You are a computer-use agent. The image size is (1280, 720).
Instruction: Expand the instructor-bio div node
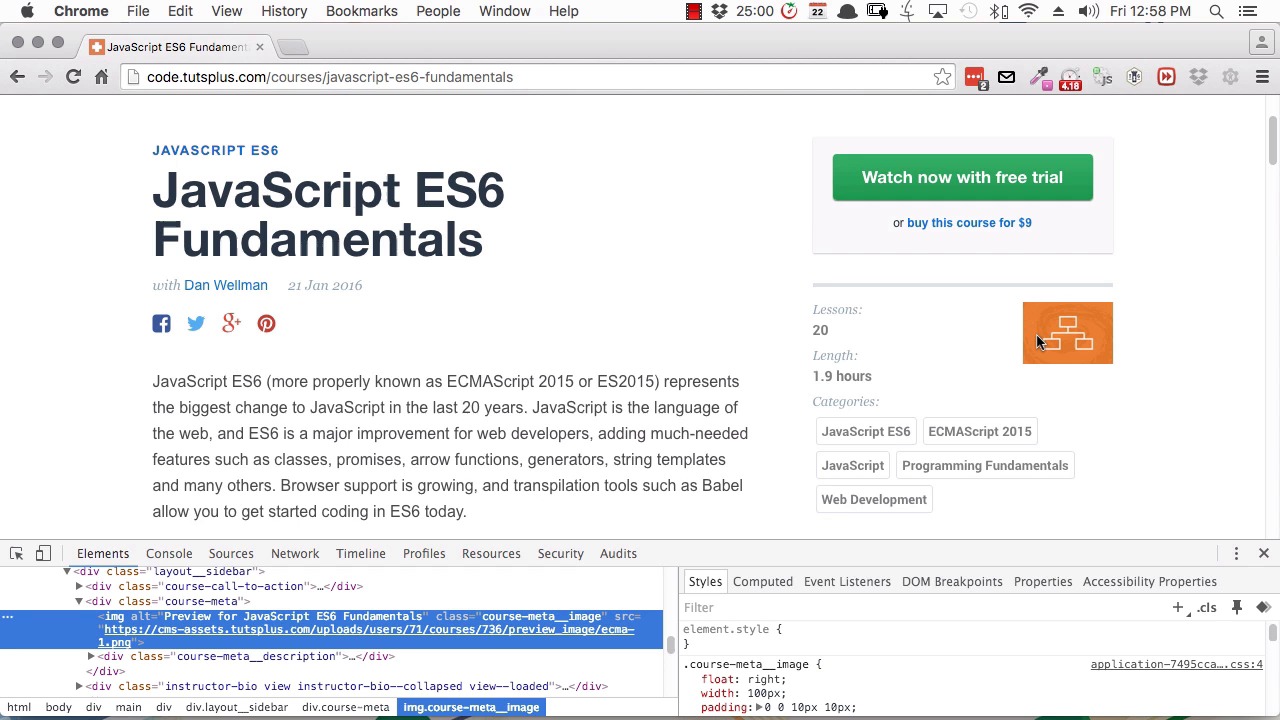click(x=79, y=686)
